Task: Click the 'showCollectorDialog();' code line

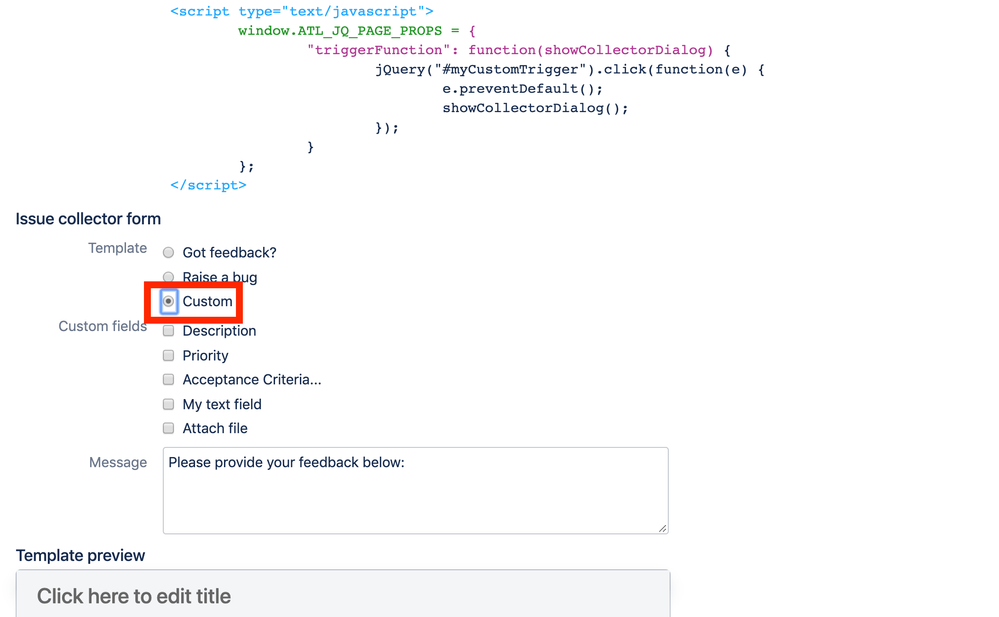Action: pyautogui.click(x=535, y=108)
